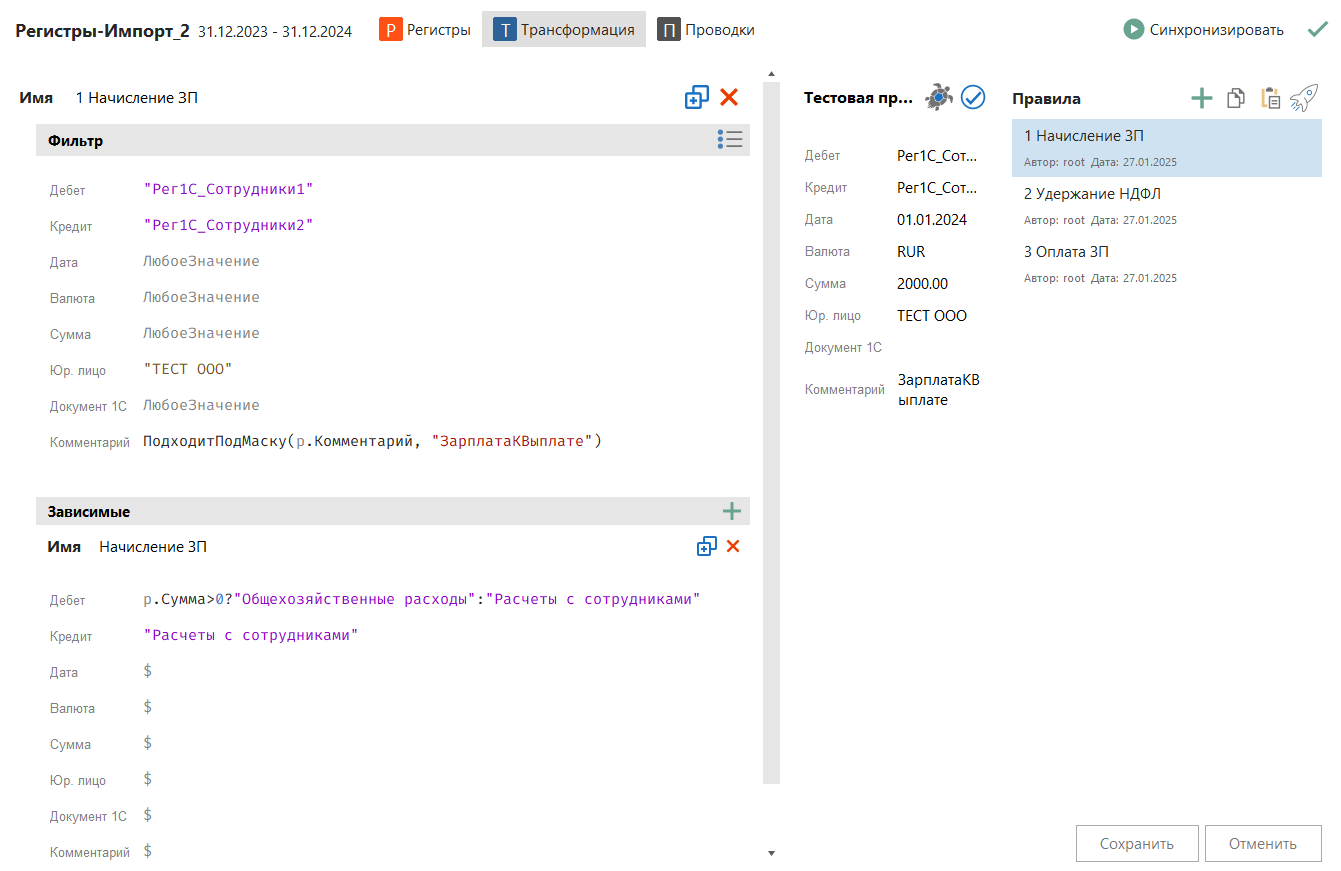The width and height of the screenshot is (1341, 871).
Task: Open the Фильтр list options menu
Action: pos(730,140)
